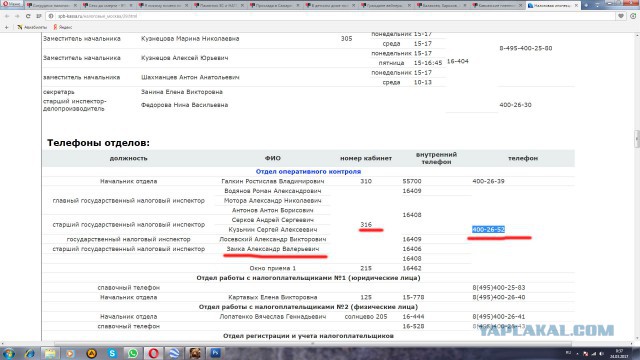Click the highlighted phone 400-26-52
The image size is (640, 360).
pyautogui.click(x=488, y=229)
